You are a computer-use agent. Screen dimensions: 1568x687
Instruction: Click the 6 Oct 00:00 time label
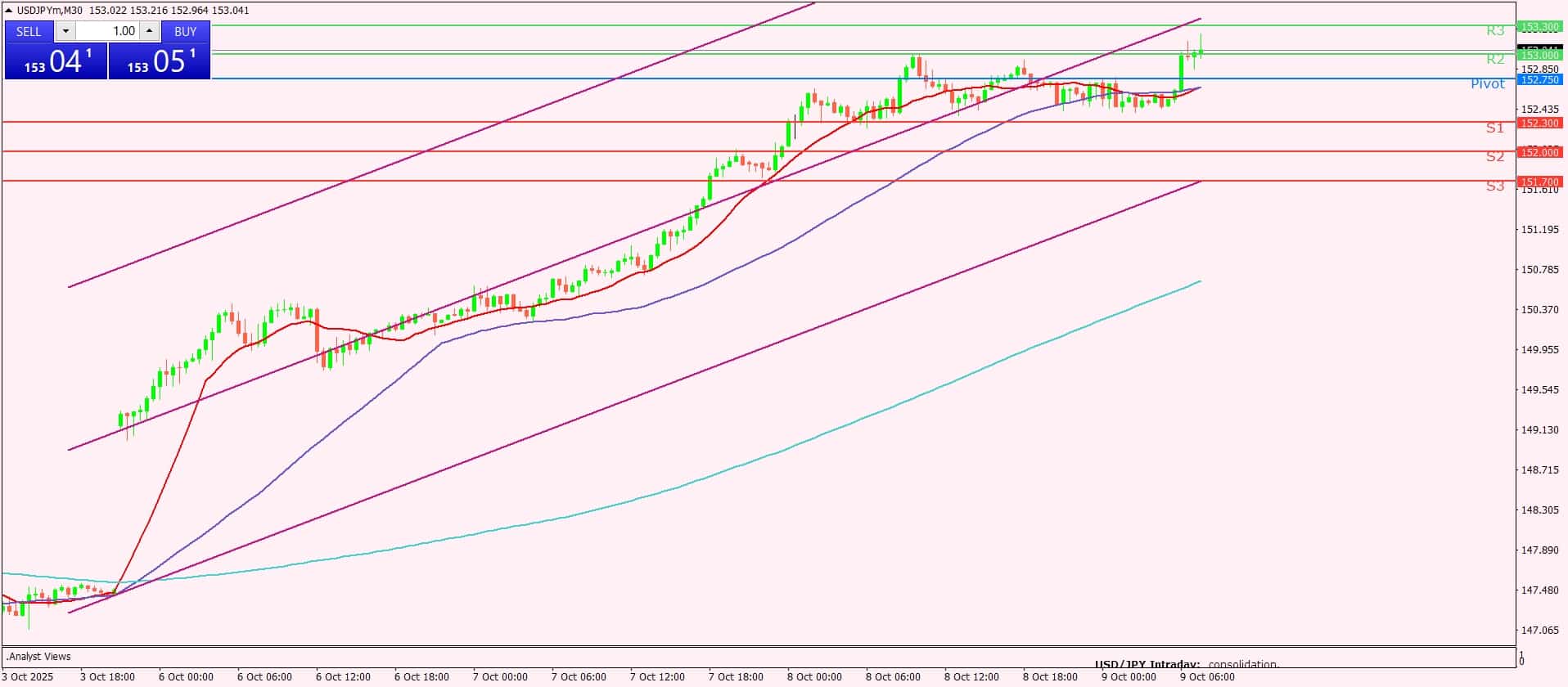click(x=186, y=676)
